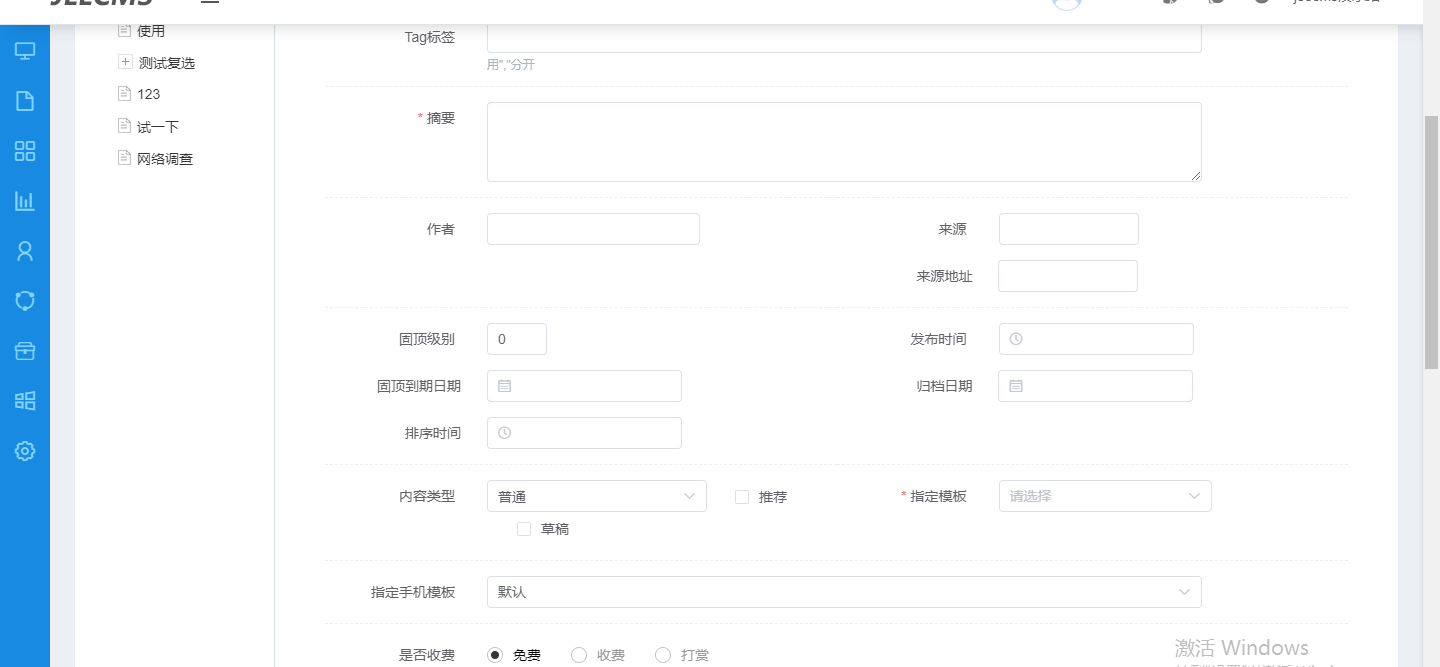Focus the 摘要 summary text area
1440x667 pixels.
pyautogui.click(x=844, y=142)
